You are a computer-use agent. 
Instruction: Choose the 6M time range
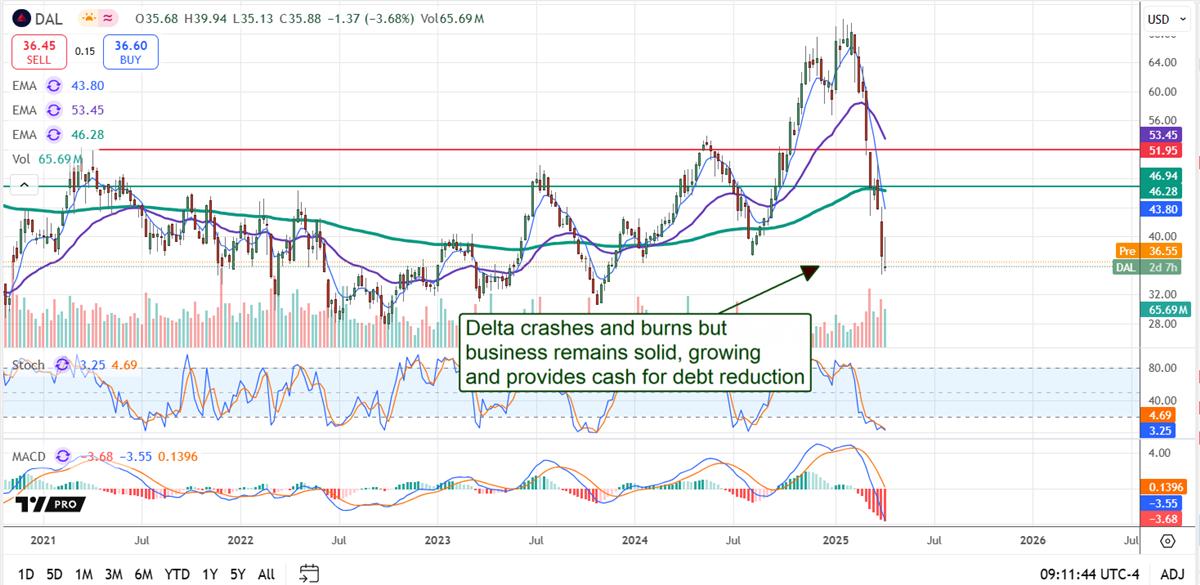(x=144, y=574)
